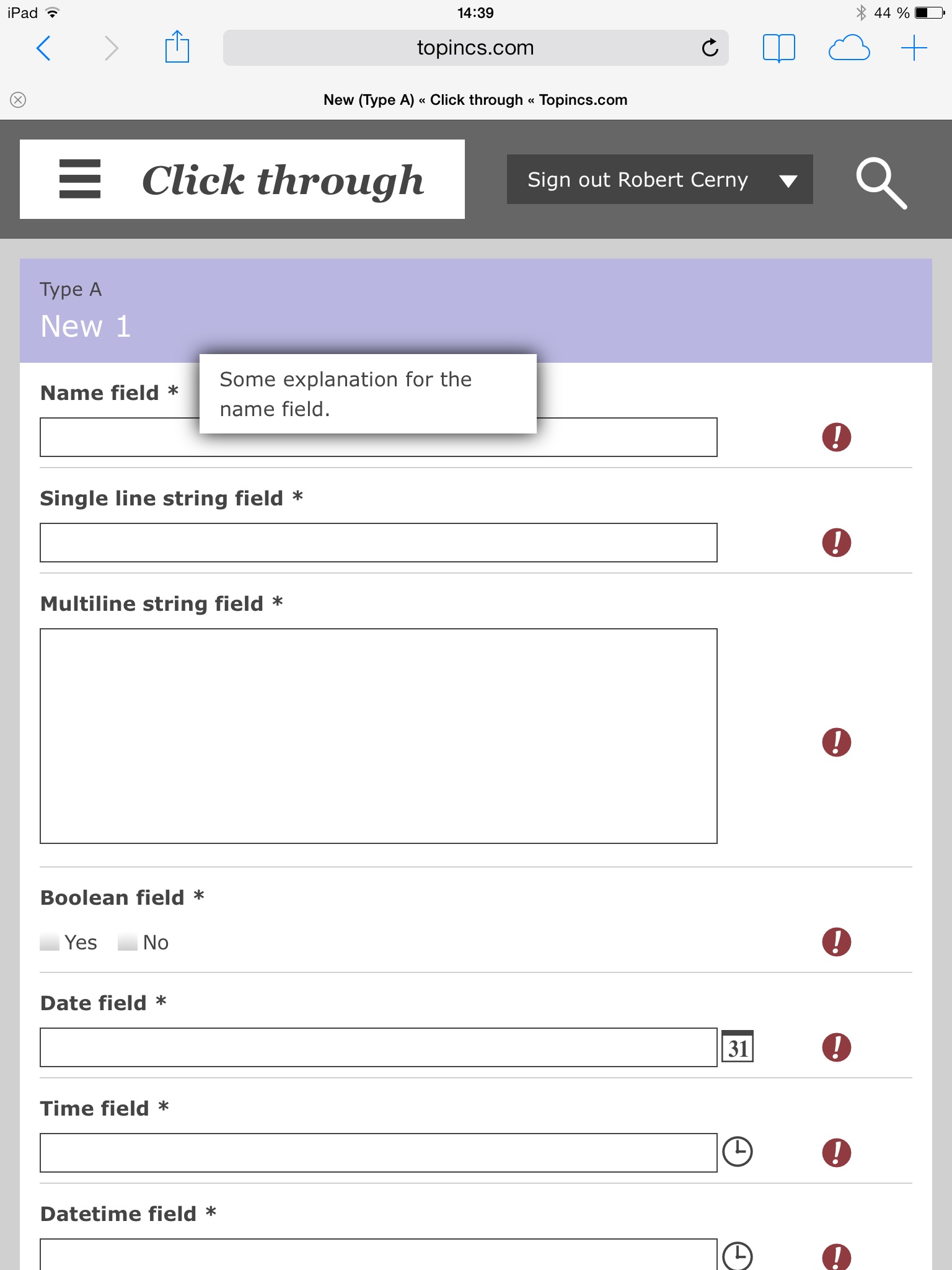Click the magnifying glass search icon

click(x=880, y=183)
